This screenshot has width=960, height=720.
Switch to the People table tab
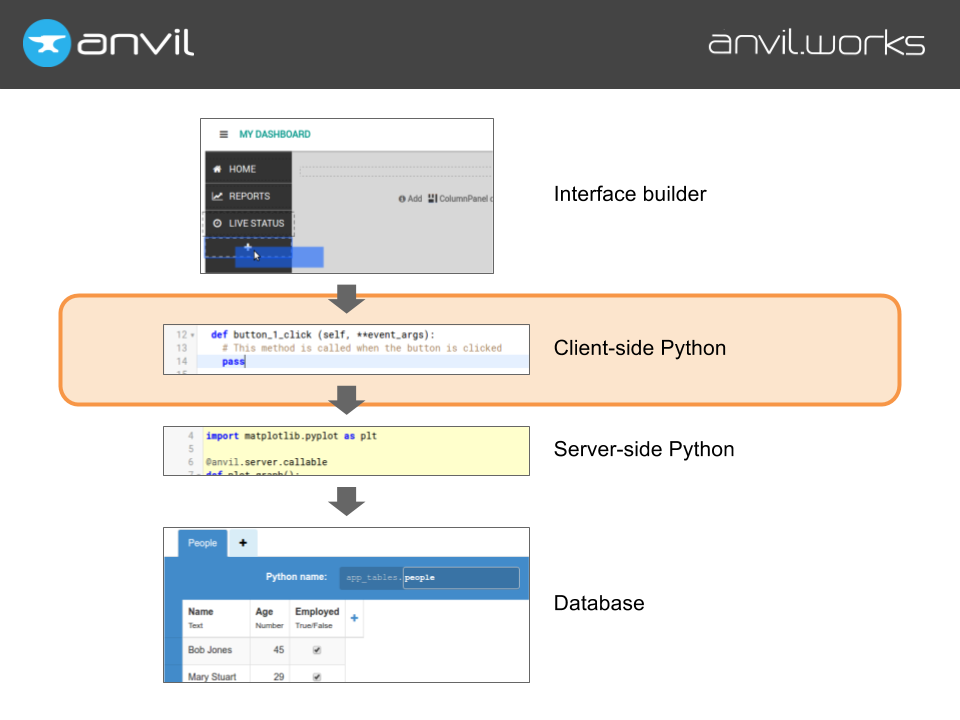(x=202, y=543)
